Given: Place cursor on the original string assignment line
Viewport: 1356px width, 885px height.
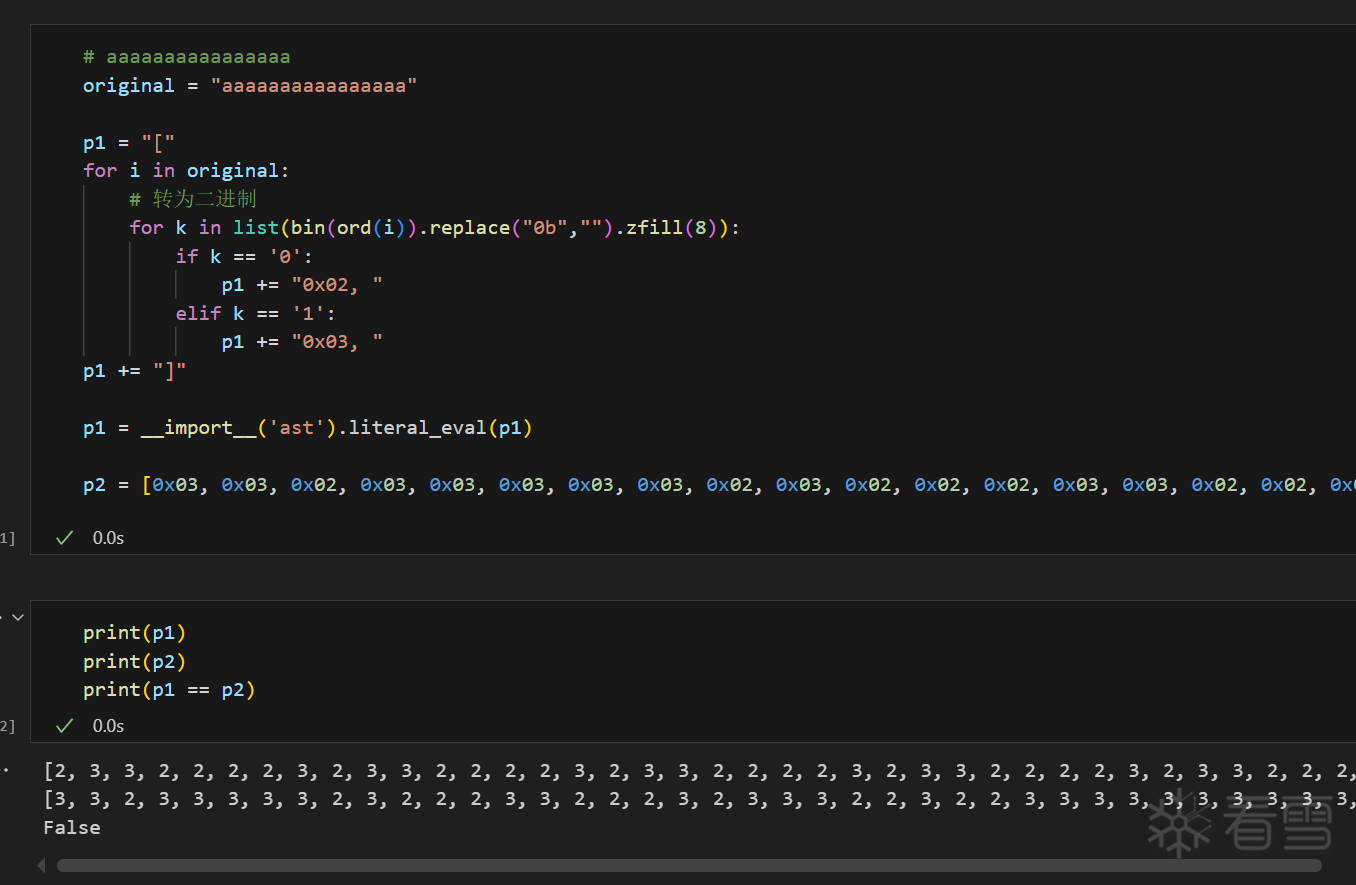Looking at the screenshot, I should tap(249, 86).
